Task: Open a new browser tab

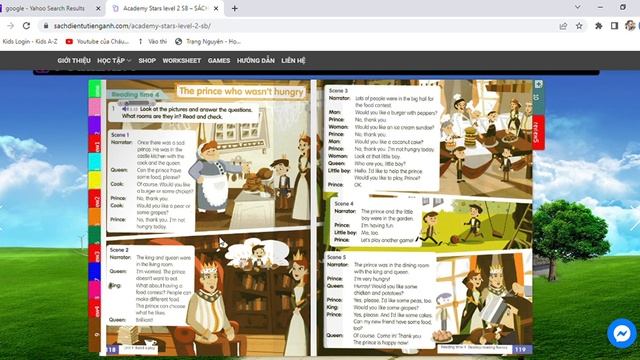Action: point(235,8)
